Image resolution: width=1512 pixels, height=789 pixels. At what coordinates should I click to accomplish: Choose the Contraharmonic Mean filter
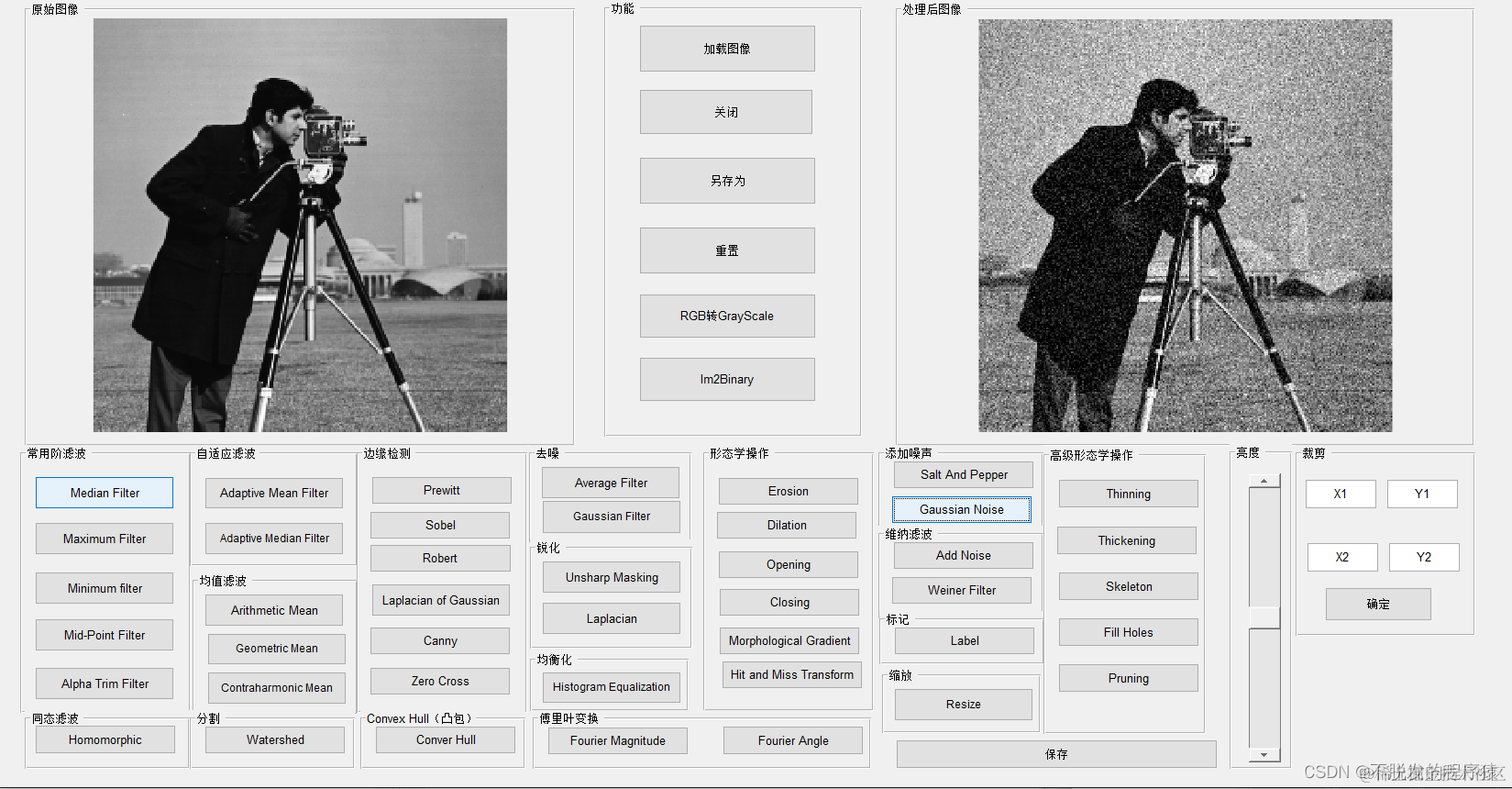(277, 688)
